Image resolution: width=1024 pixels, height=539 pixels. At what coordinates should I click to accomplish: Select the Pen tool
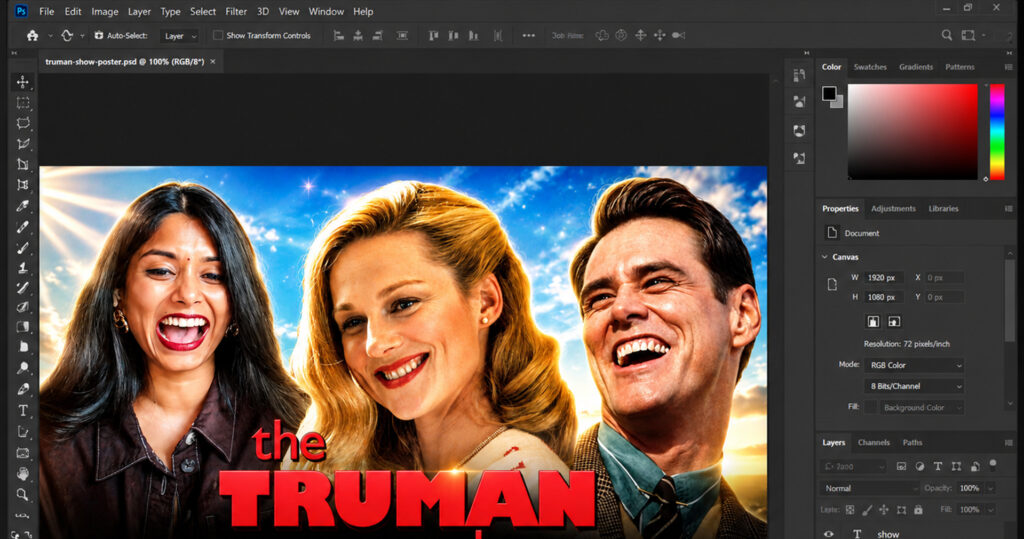click(x=23, y=389)
